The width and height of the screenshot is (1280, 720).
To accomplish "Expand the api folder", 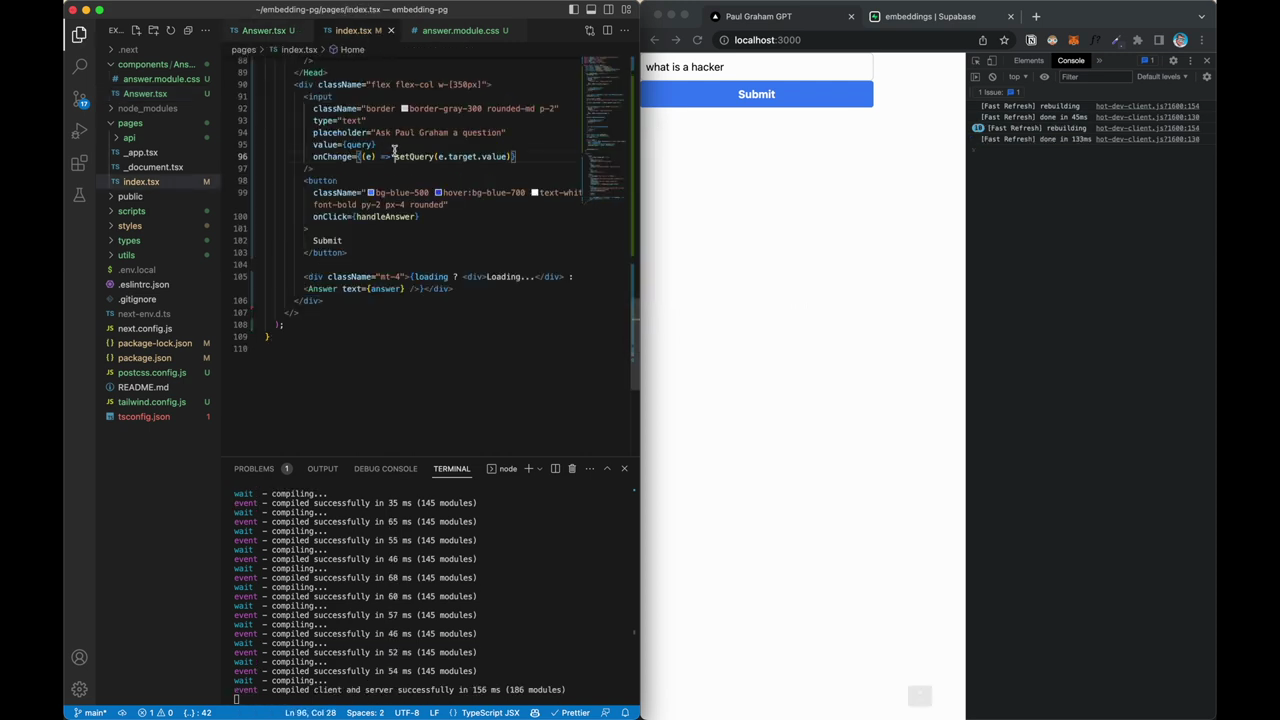I will [160, 138].
